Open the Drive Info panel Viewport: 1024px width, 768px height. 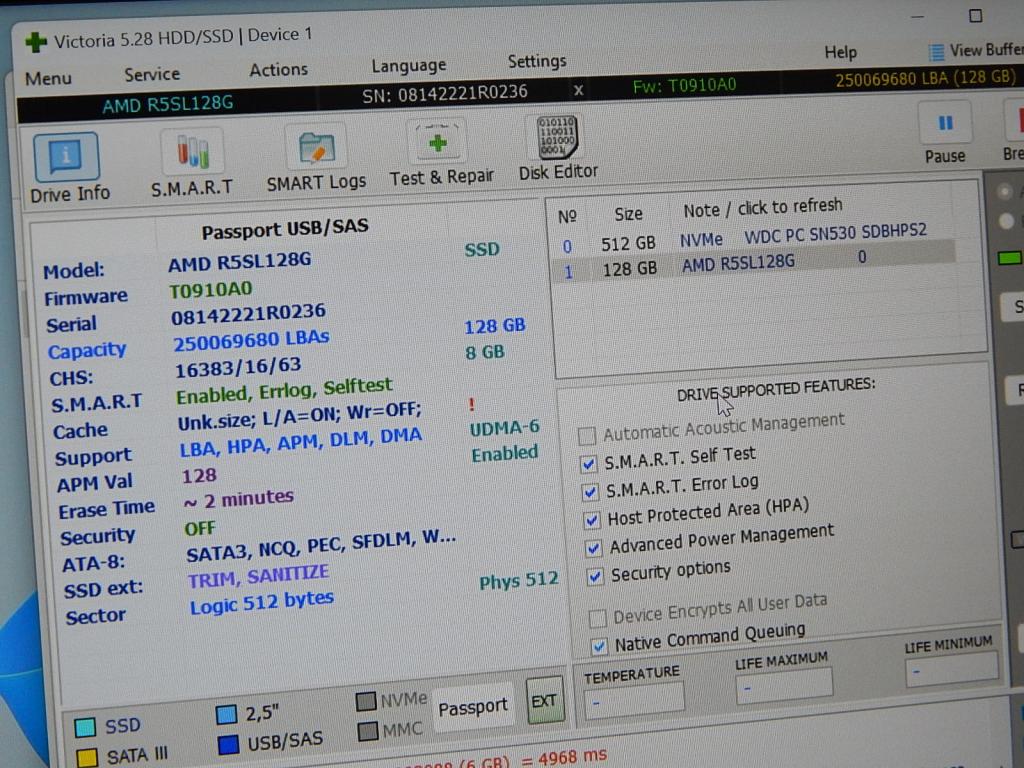tap(67, 168)
